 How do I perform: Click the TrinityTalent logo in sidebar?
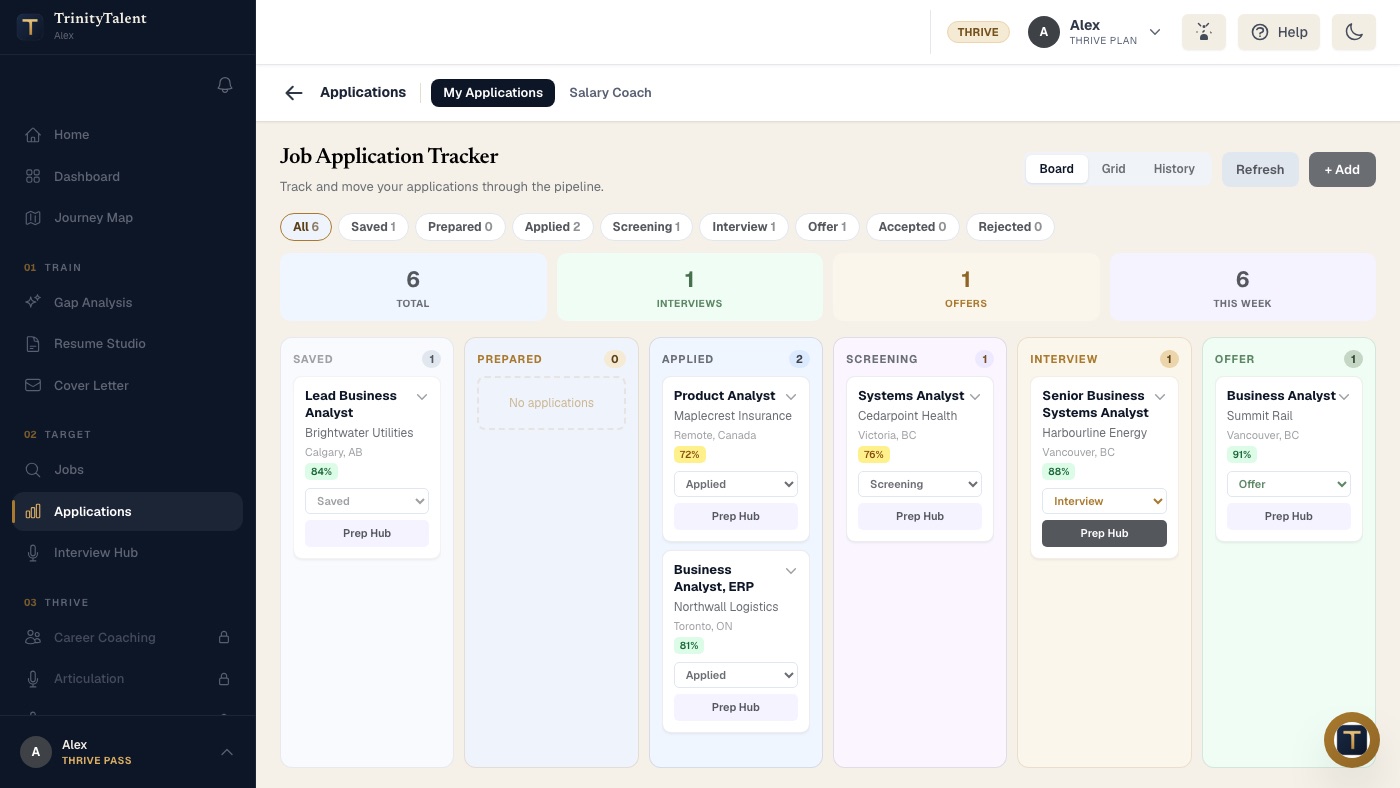click(30, 26)
